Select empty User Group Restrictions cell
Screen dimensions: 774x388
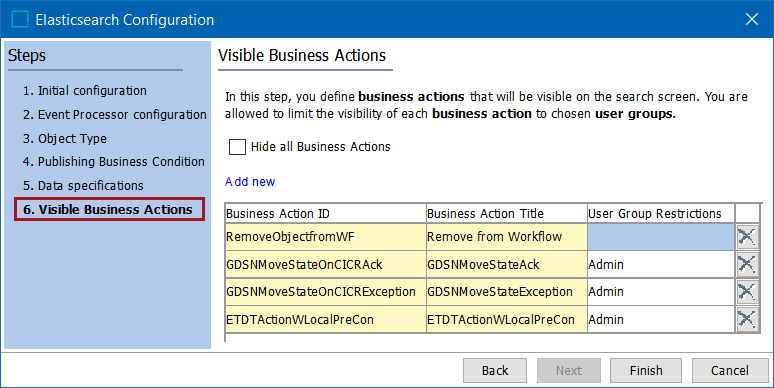(660, 237)
